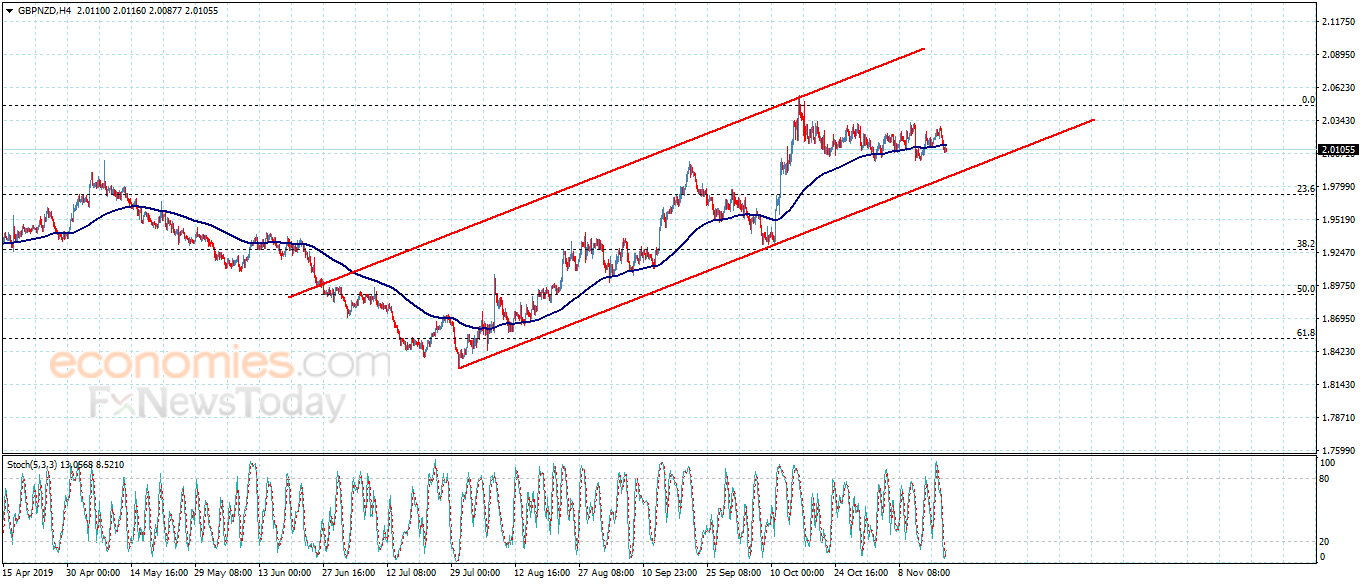
Task: Click the 24 Oct 16:00 time label
Action: [x=863, y=574]
